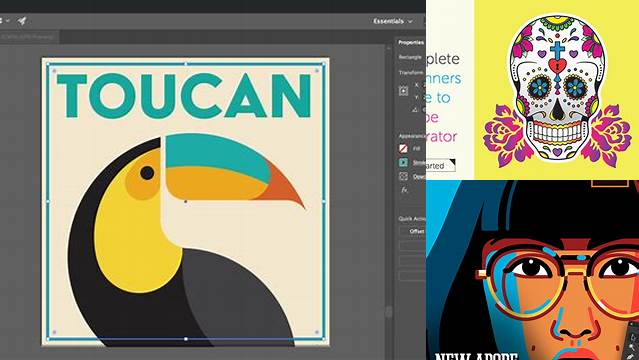639x360 pixels.
Task: Click the TOUCAN headline text
Action: [184, 96]
